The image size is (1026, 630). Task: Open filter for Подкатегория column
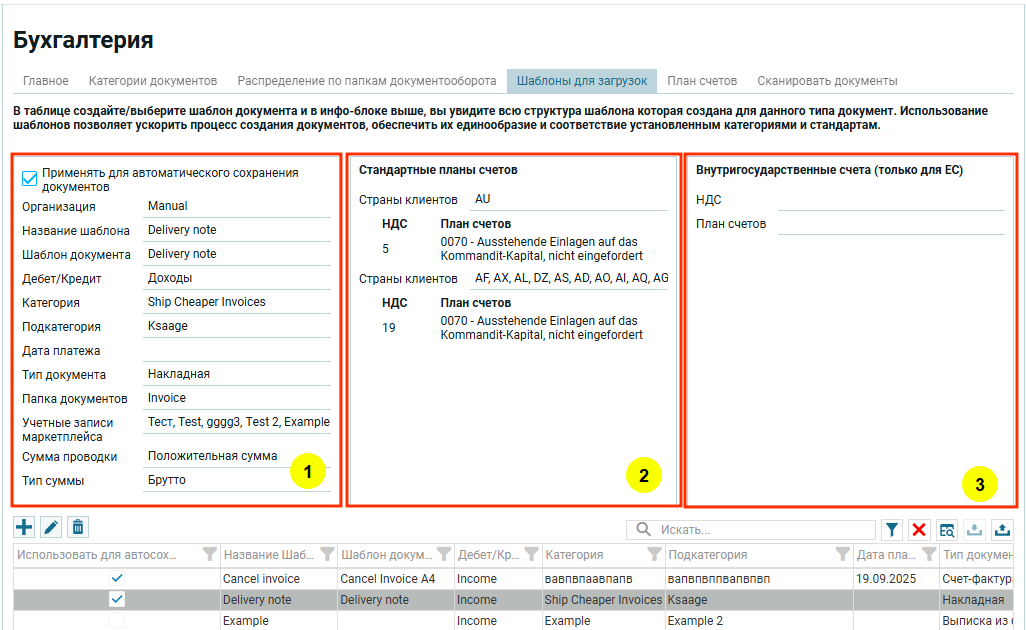click(842, 555)
